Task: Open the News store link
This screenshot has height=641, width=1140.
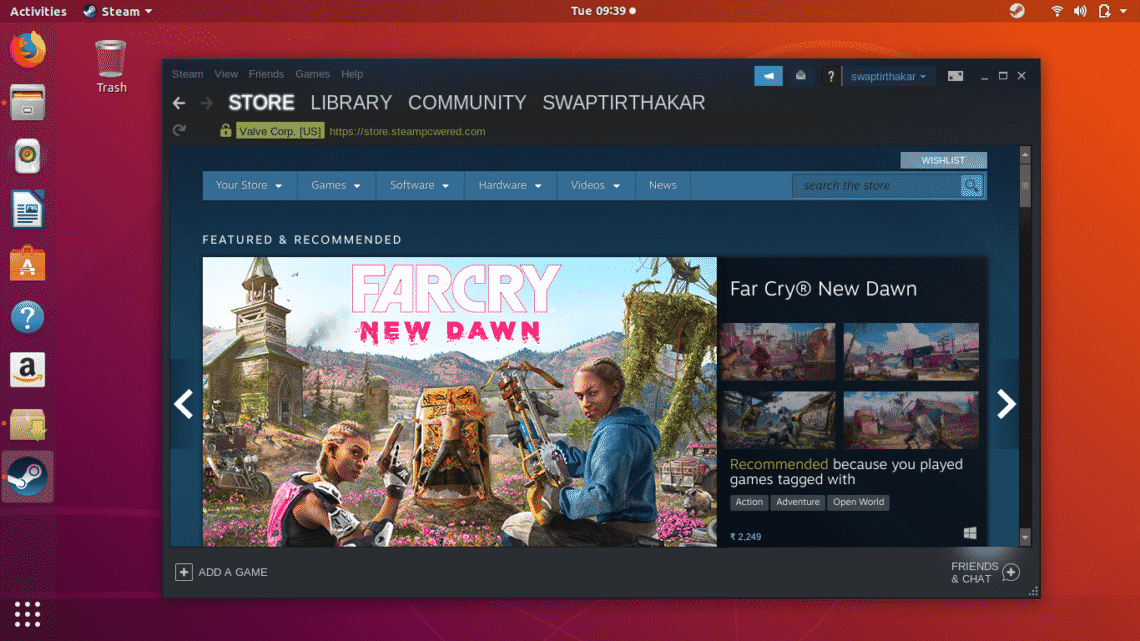Action: 662,185
